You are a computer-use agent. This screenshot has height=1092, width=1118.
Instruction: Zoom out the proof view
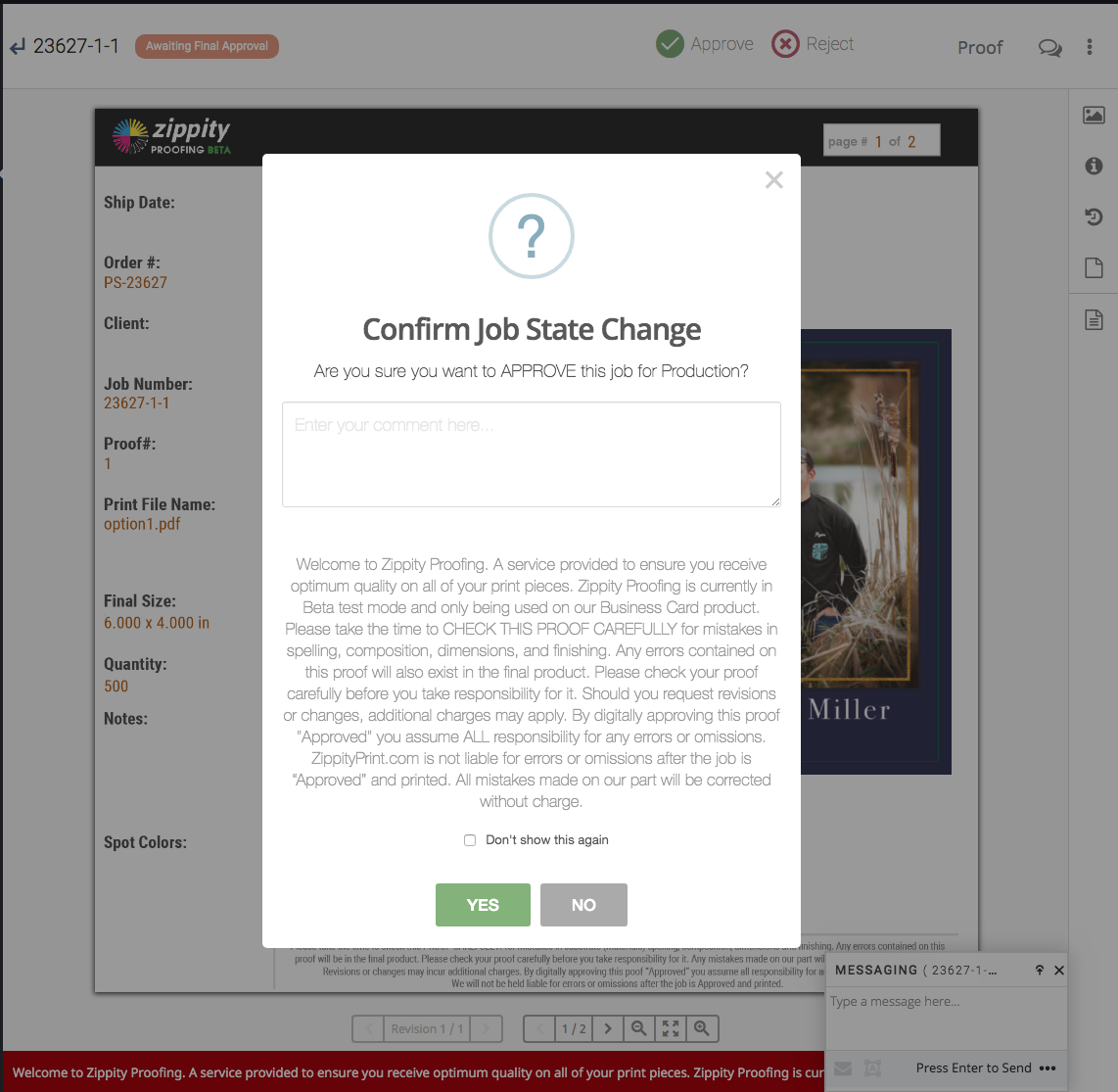coord(639,1028)
